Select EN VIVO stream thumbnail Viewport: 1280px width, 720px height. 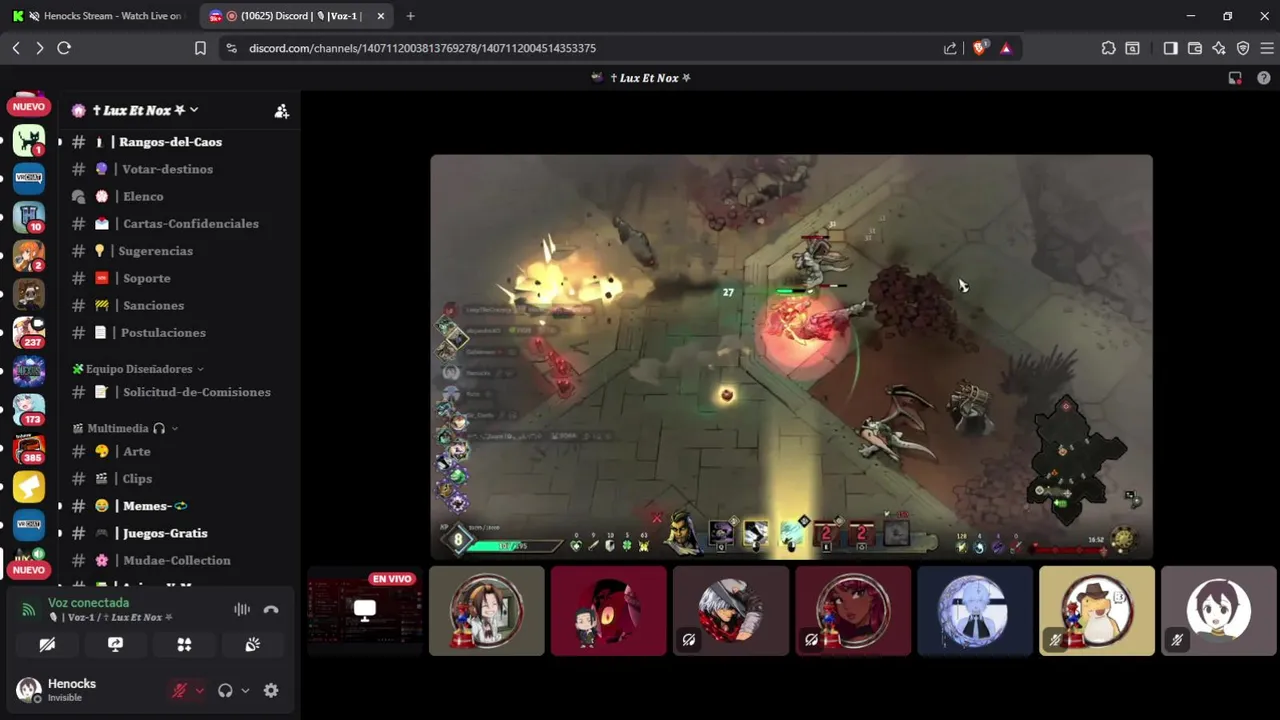[365, 611]
